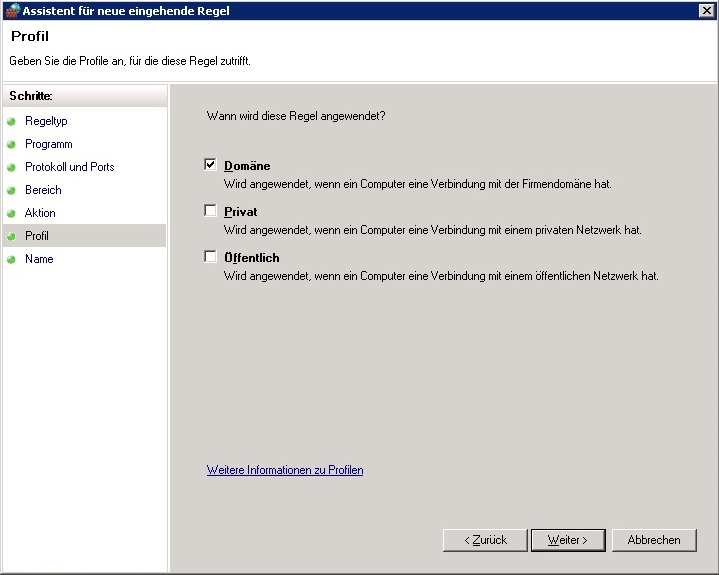Screen dimensions: 719x575
Task: Jump to the Protokoll und Ports step
Action: click(69, 167)
